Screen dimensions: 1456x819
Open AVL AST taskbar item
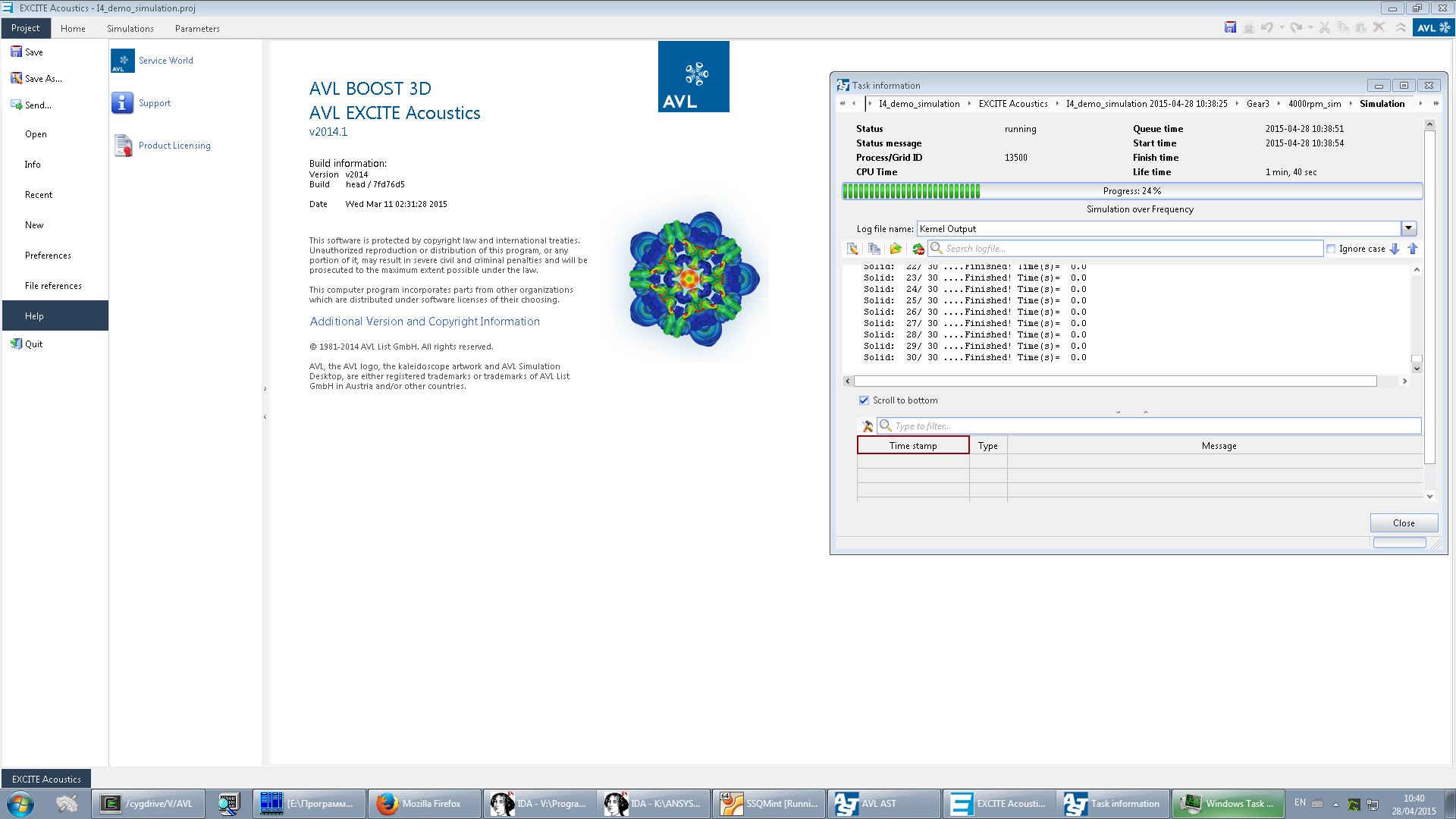(884, 804)
